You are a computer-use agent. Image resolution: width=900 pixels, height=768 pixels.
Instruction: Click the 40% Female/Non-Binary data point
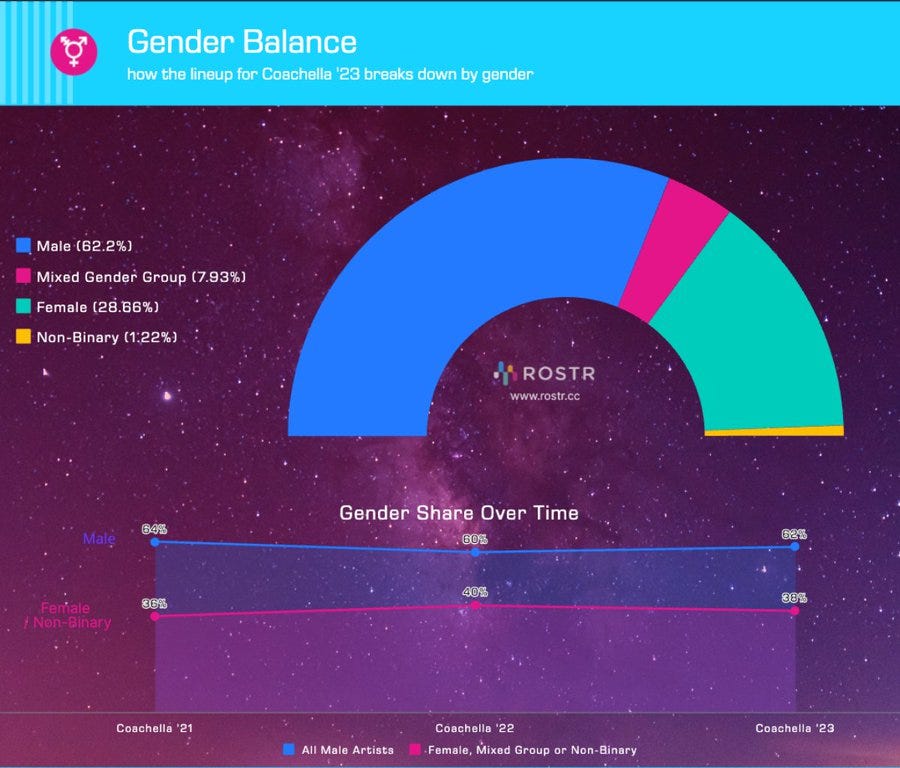475,605
